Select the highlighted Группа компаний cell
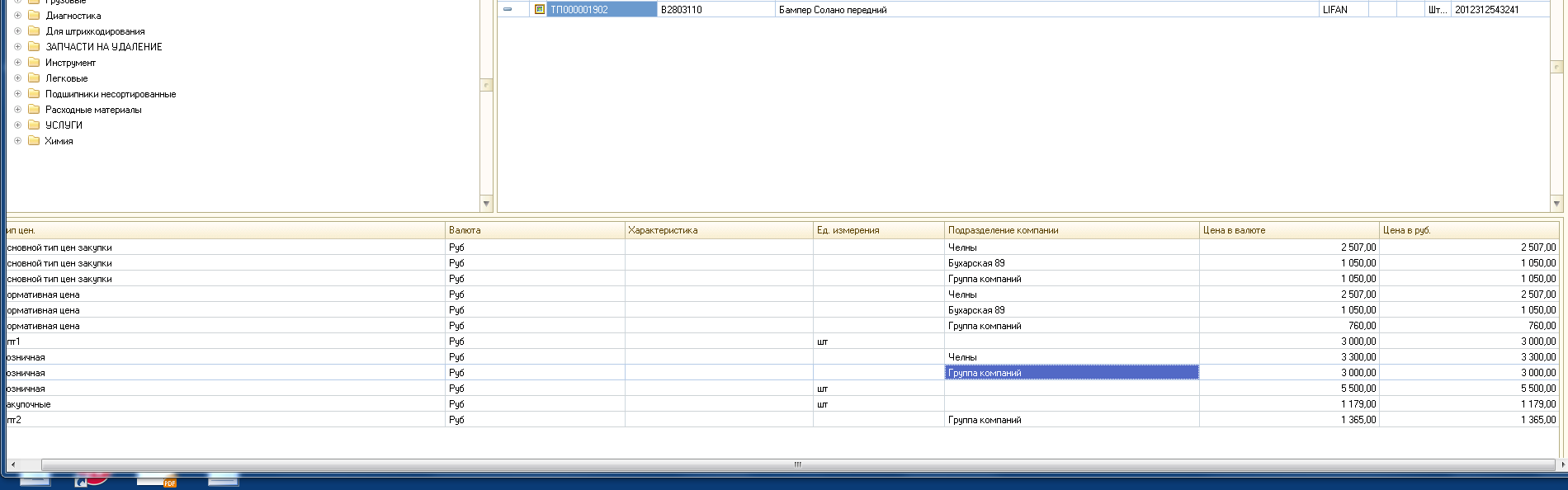Screen dimensions: 1568x490 point(1070,373)
